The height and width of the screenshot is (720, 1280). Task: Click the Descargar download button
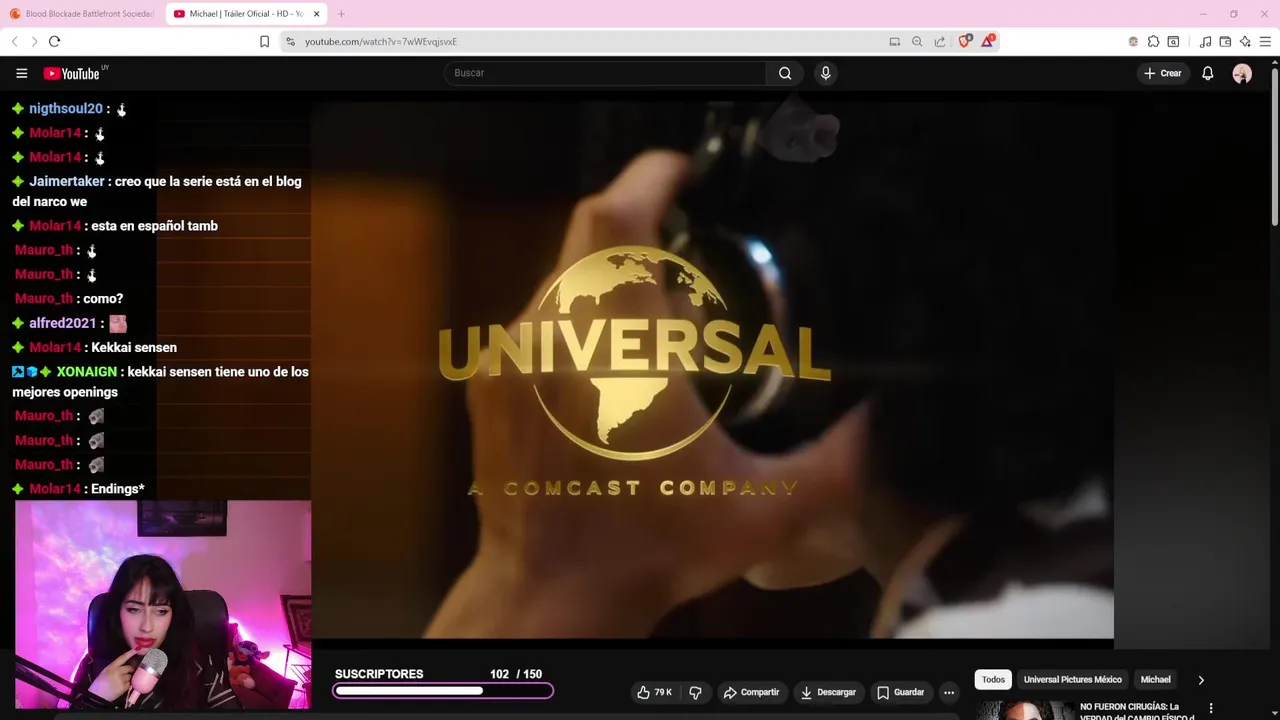coord(828,692)
